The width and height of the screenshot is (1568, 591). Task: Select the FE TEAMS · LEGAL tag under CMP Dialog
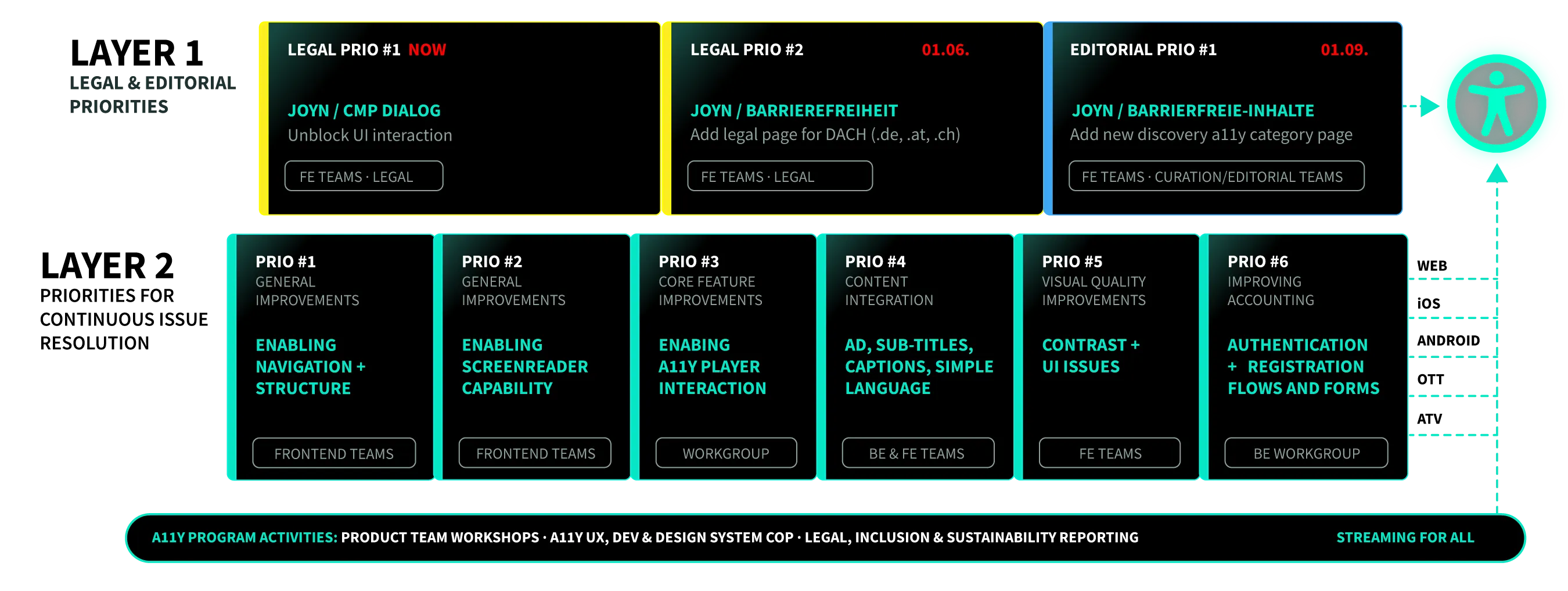(364, 176)
